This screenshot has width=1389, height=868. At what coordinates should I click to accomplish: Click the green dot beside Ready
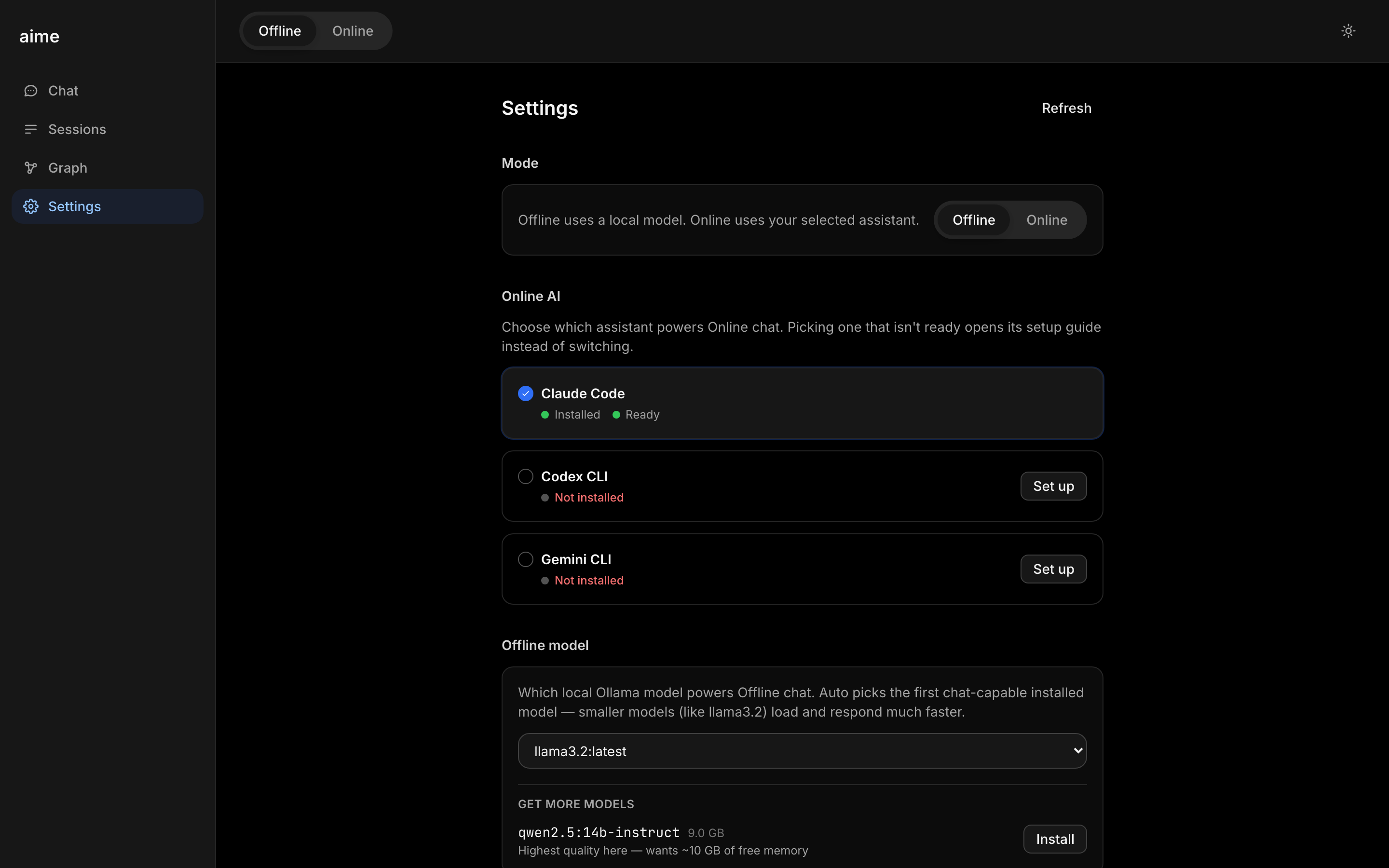click(616, 415)
